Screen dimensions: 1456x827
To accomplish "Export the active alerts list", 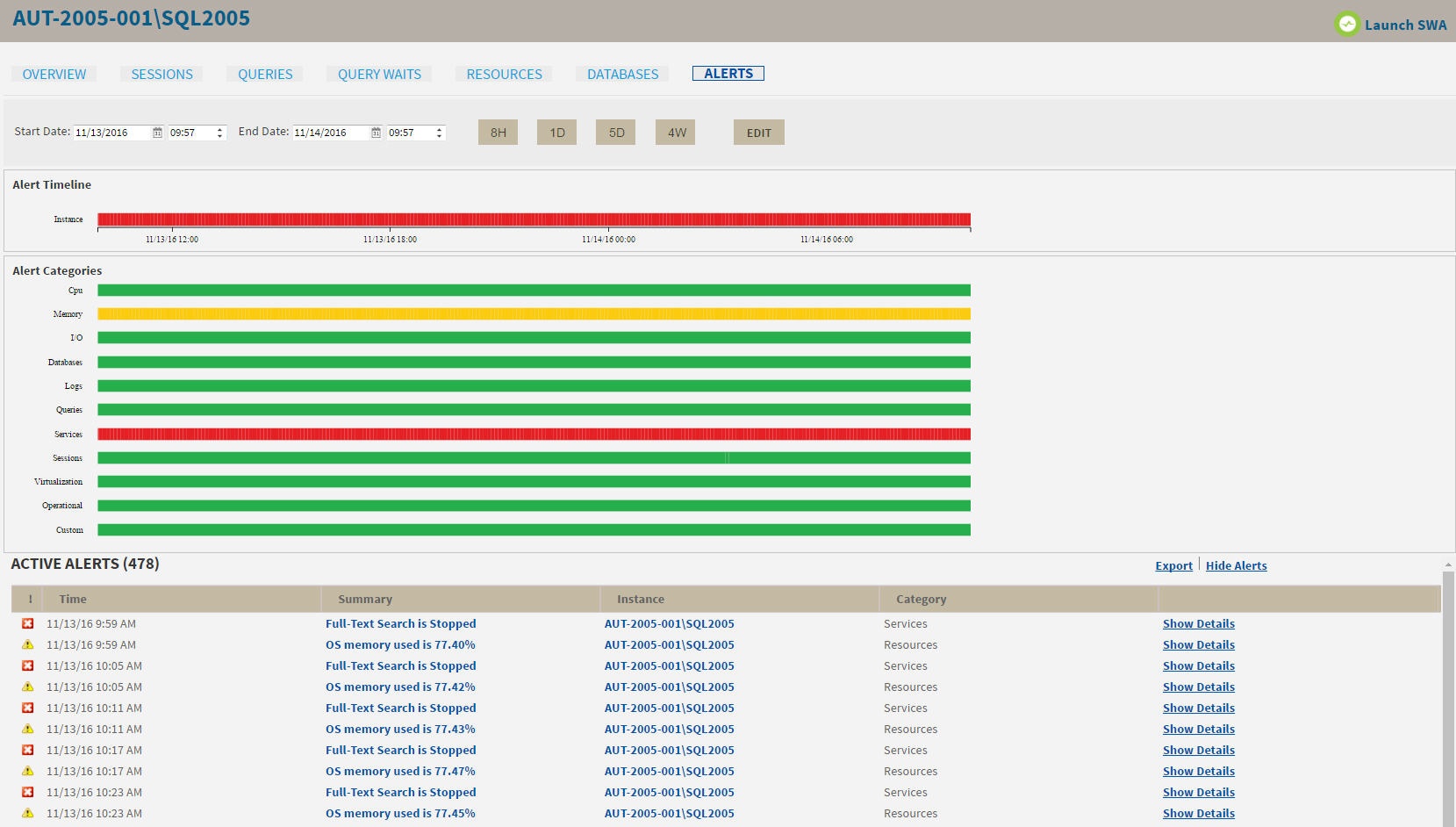I will point(1173,566).
